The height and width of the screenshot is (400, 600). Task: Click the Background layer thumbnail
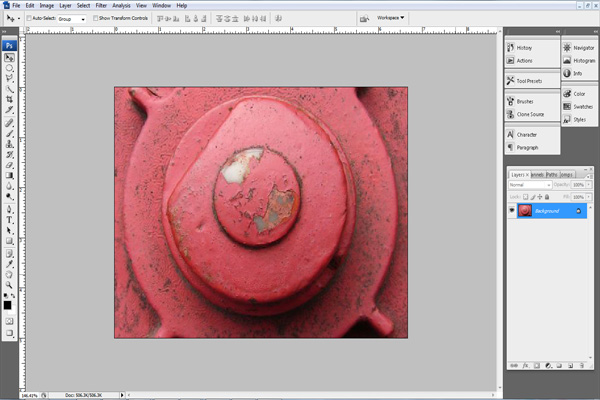[525, 211]
